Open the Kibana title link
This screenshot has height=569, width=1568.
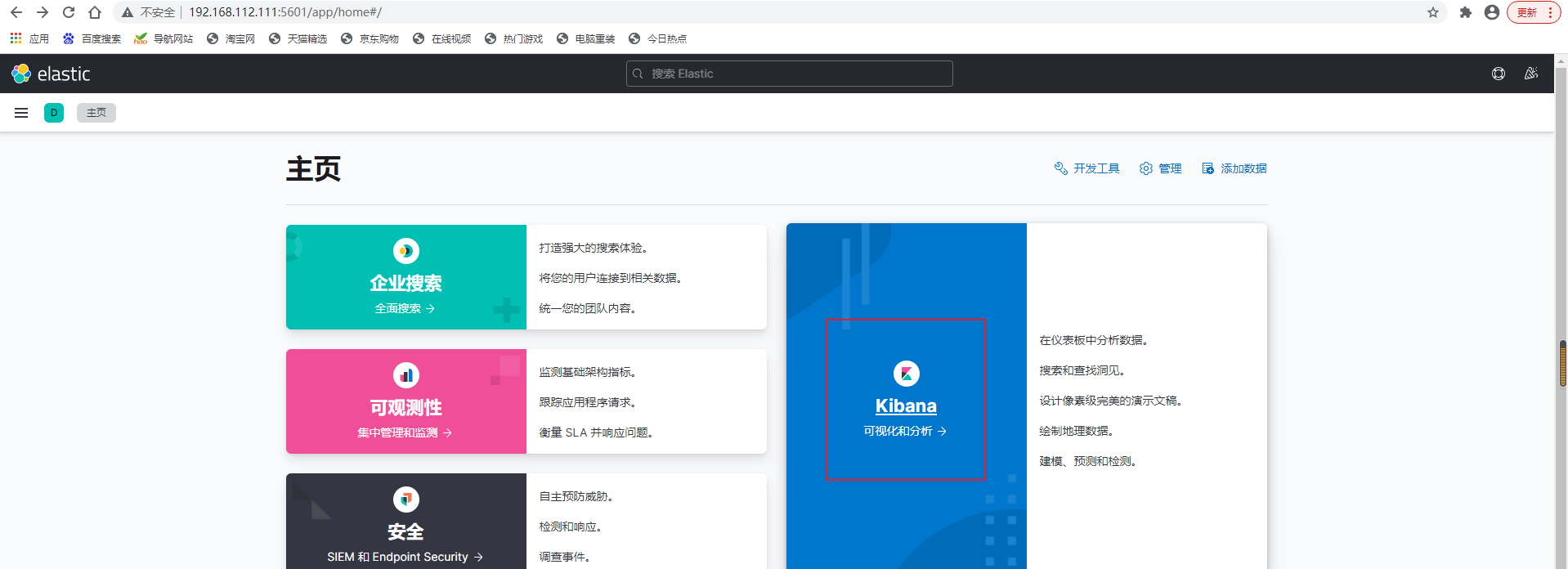click(x=907, y=406)
